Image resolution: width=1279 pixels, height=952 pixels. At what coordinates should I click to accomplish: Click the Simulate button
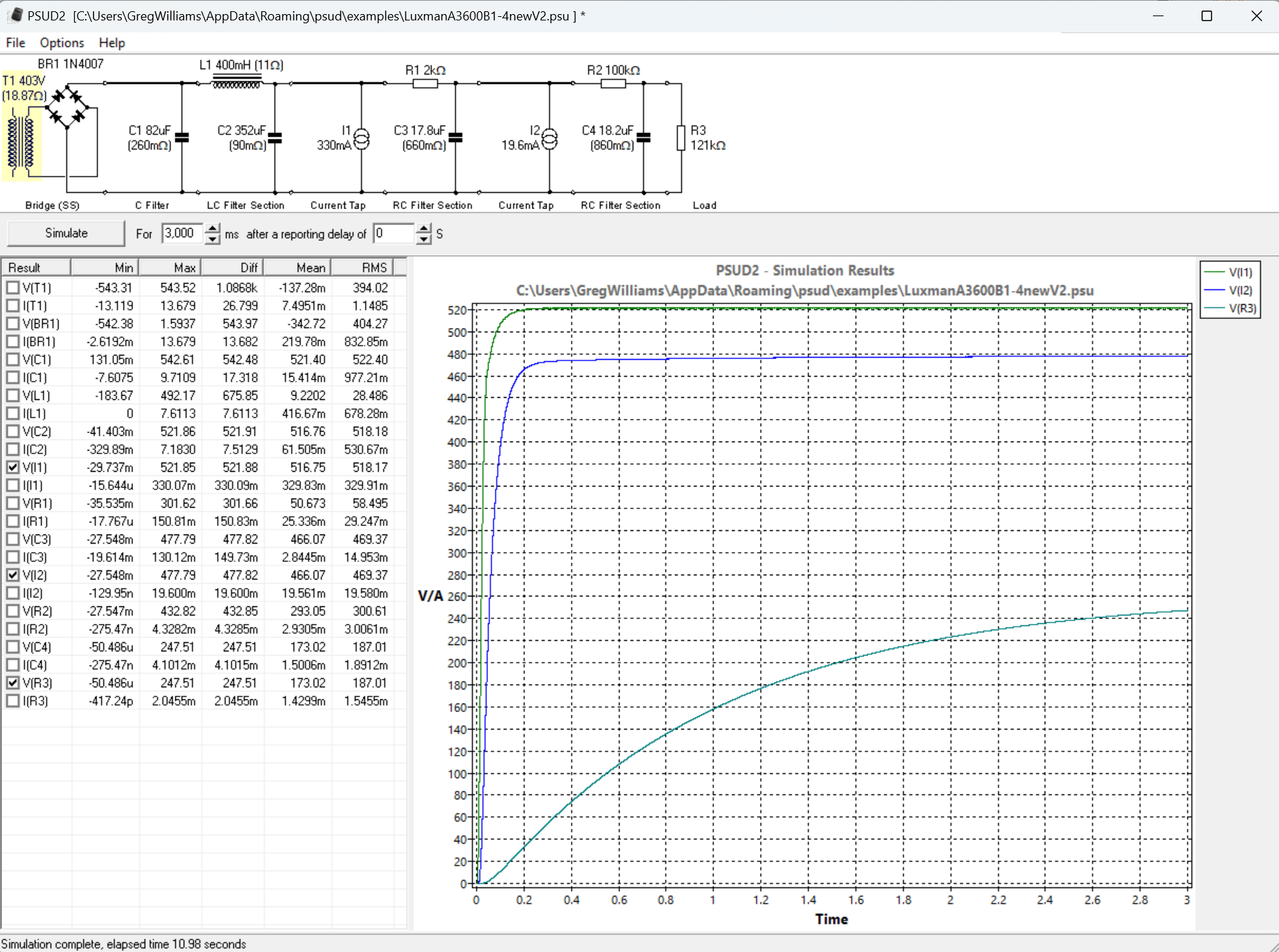(66, 233)
